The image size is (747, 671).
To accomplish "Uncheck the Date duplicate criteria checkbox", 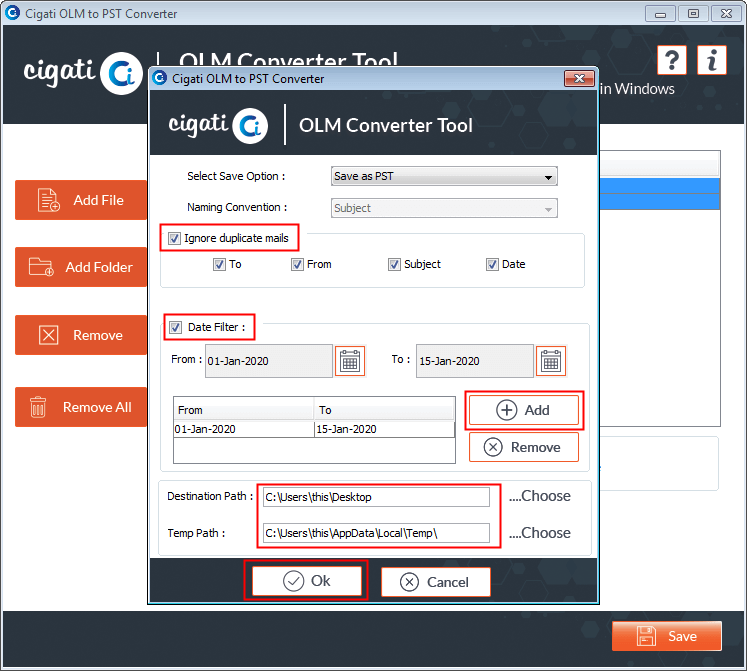I will tap(492, 264).
